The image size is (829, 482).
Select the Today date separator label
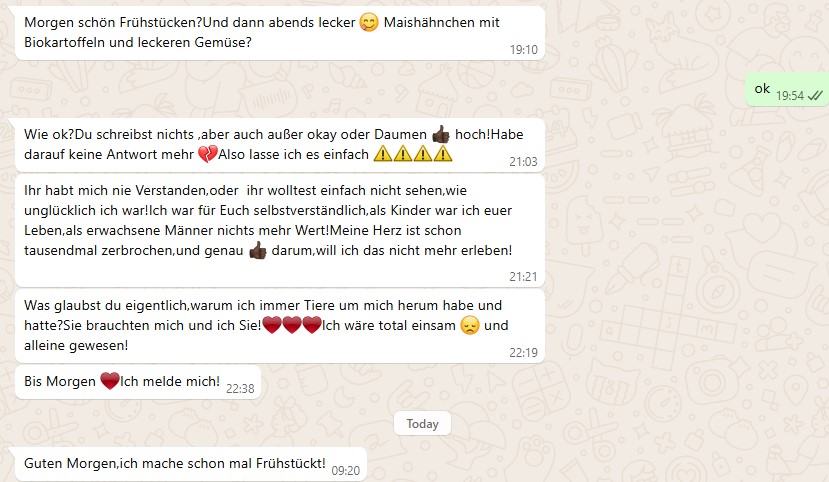pos(422,424)
